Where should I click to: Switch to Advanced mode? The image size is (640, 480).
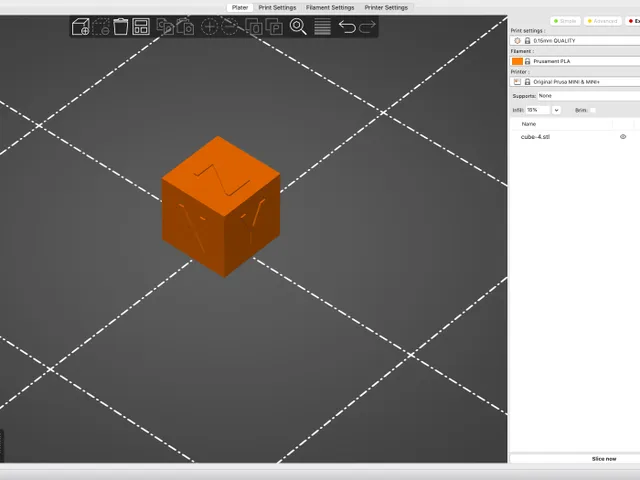pyautogui.click(x=603, y=21)
